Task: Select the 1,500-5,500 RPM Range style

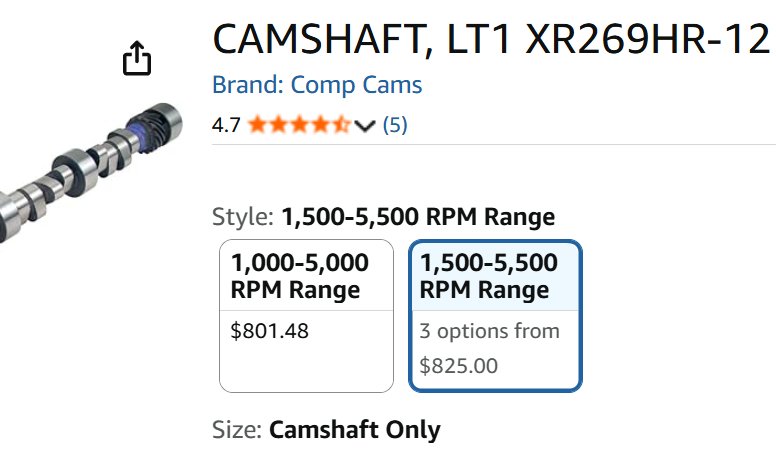Action: click(495, 277)
